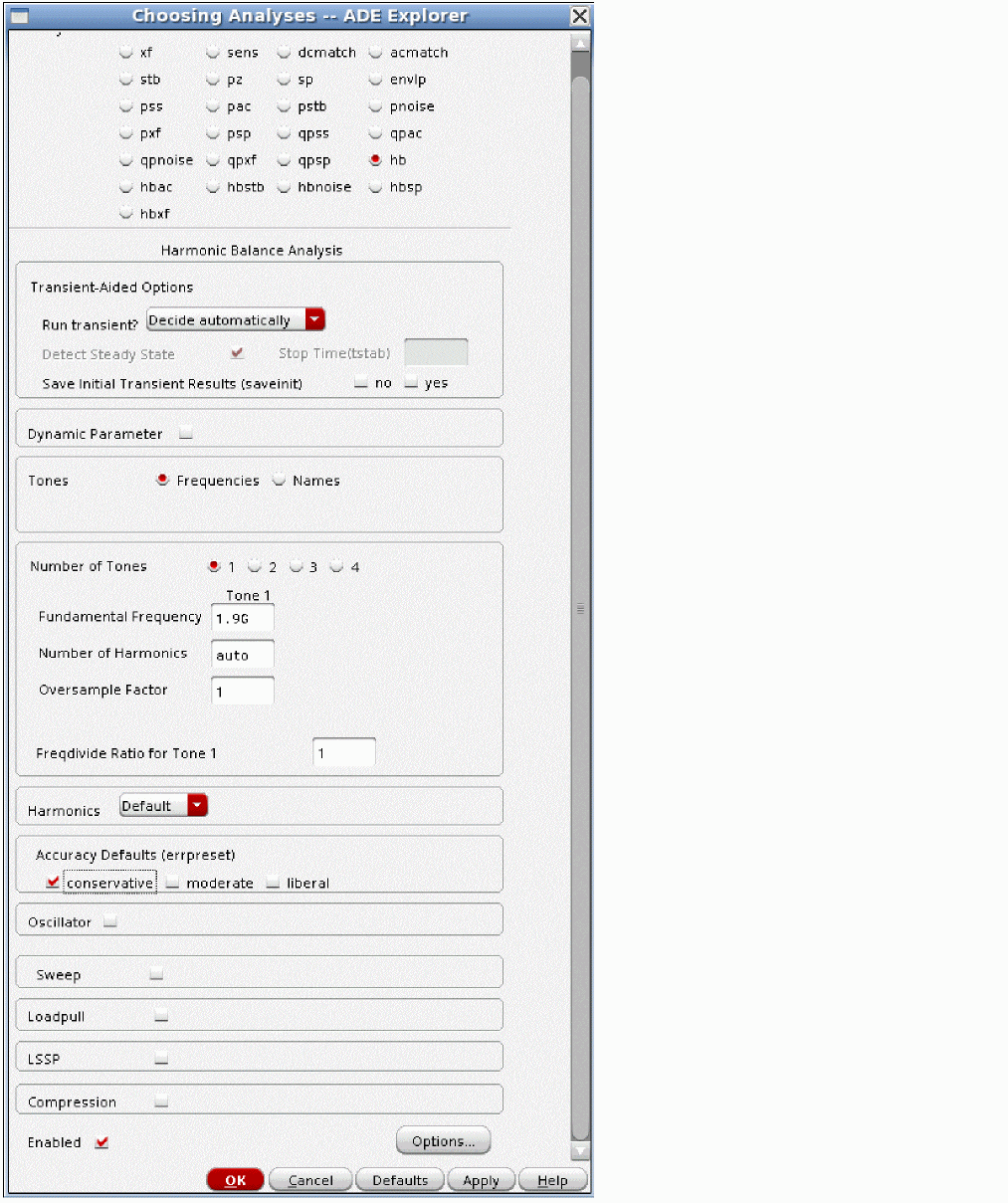Screen dimensions: 1008x1203
Task: Close the Choosing Analyses dialog
Action: click(579, 16)
